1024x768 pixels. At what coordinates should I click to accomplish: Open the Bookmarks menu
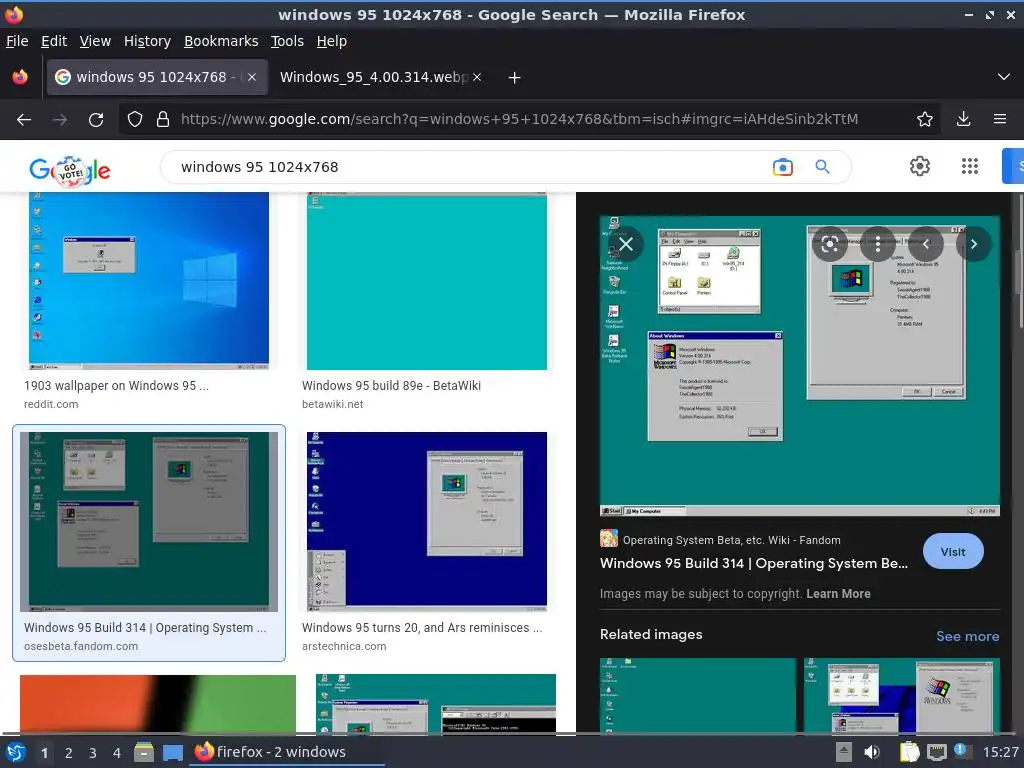click(221, 41)
